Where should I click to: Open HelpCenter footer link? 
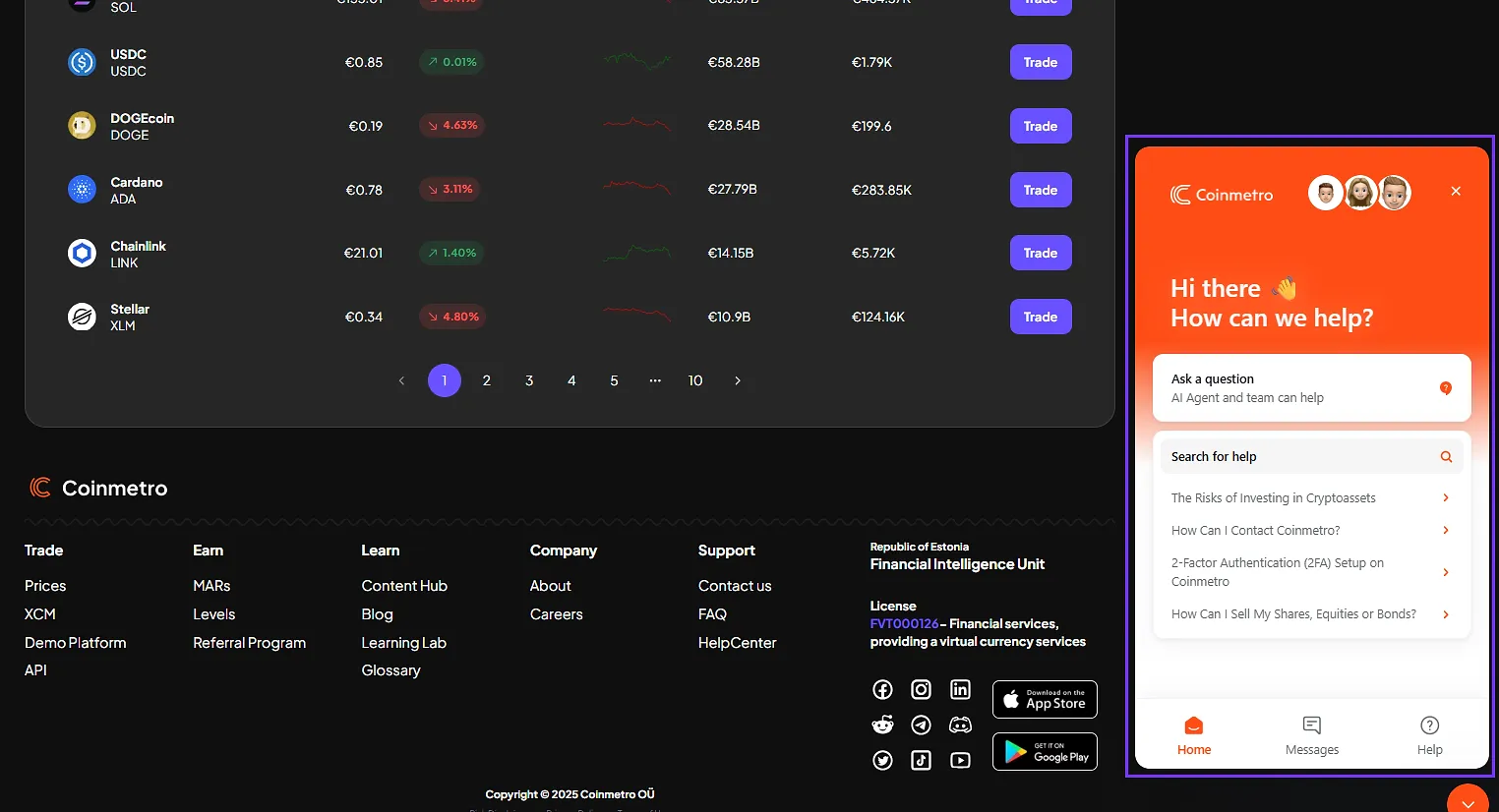738,643
